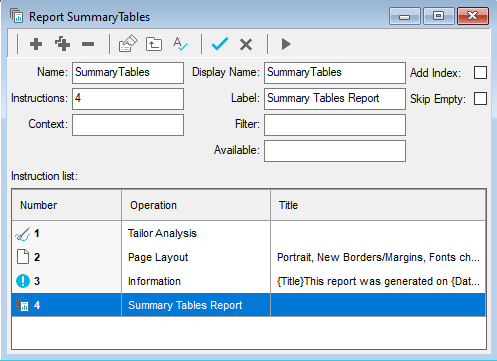The height and width of the screenshot is (361, 497).
Task: Click the Instructions count field
Action: [x=128, y=99]
